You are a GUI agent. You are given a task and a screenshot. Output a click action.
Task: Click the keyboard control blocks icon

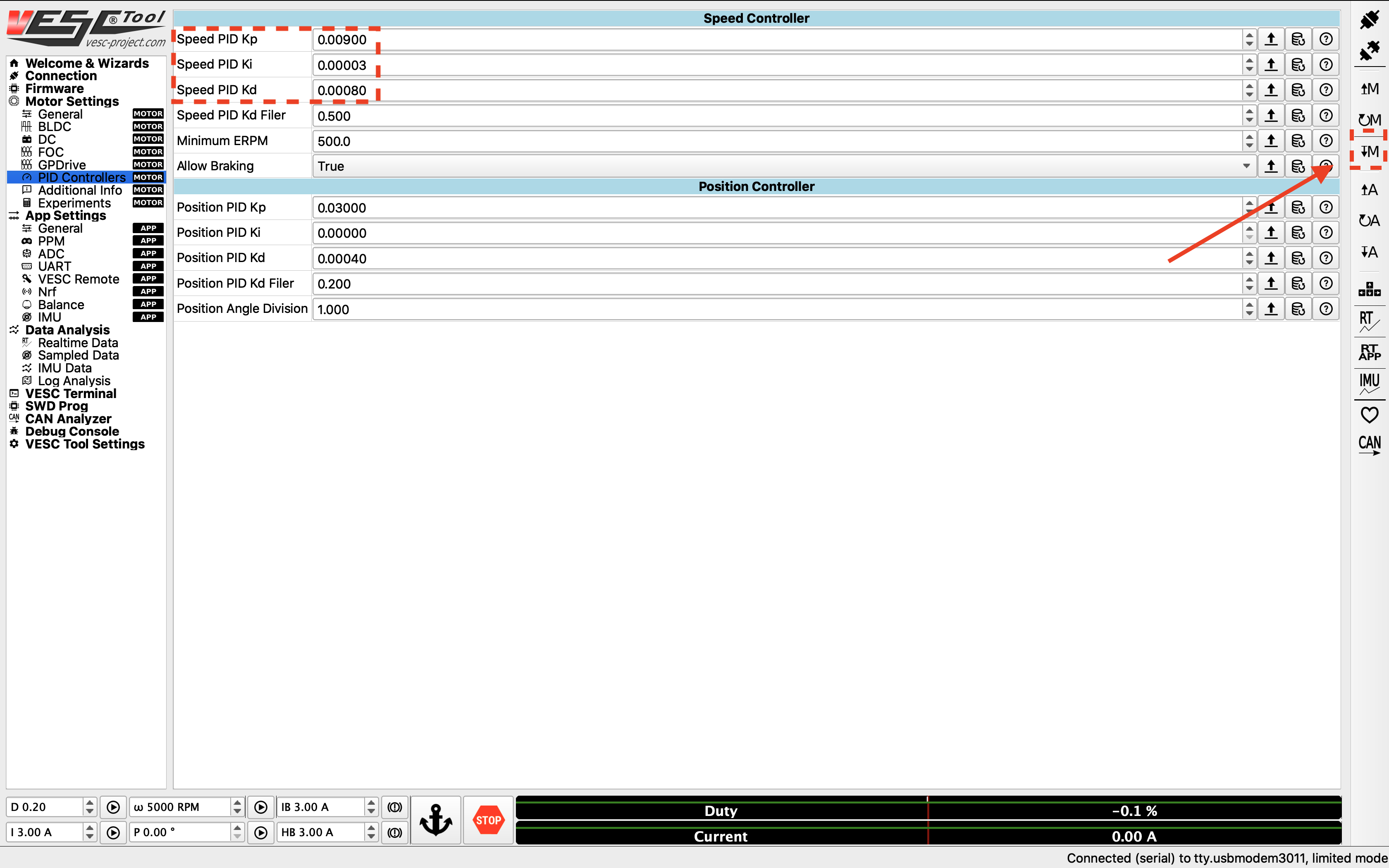[1370, 289]
